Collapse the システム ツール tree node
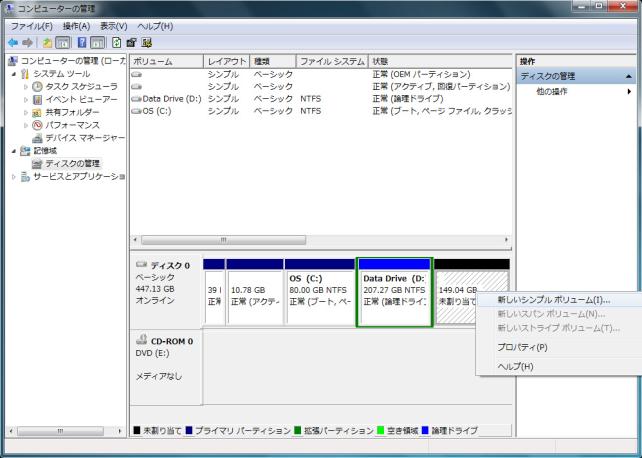Image resolution: width=642 pixels, height=458 pixels. pyautogui.click(x=14, y=74)
